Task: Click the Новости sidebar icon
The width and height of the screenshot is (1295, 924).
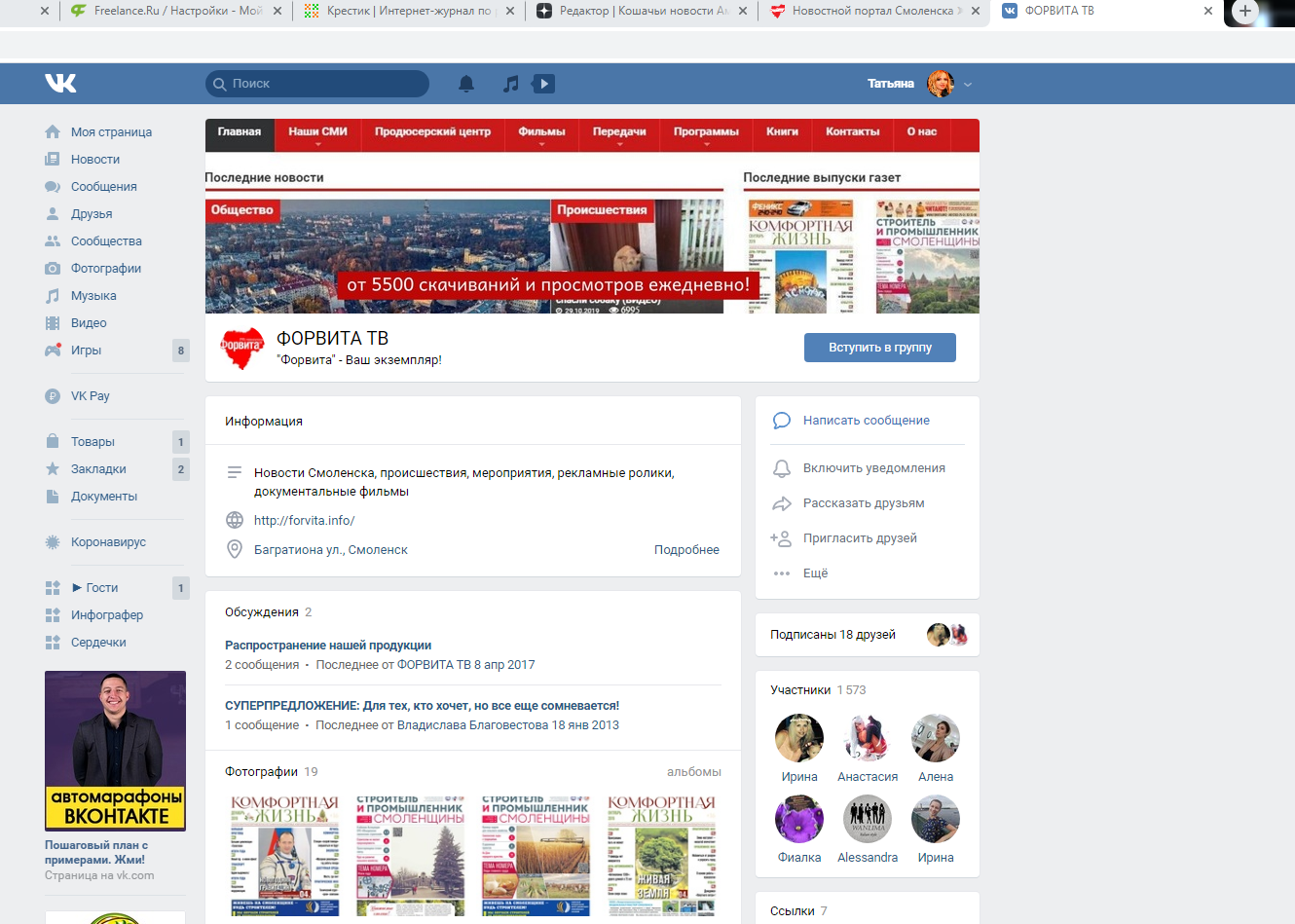Action: (x=53, y=159)
